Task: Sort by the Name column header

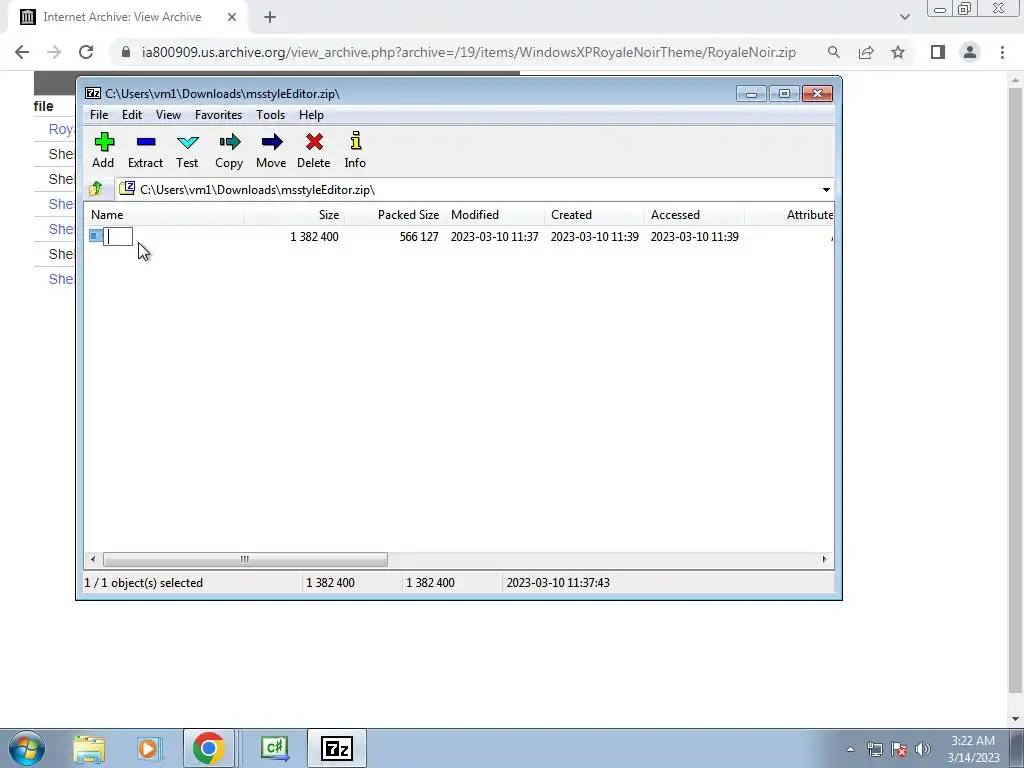Action: 165,215
